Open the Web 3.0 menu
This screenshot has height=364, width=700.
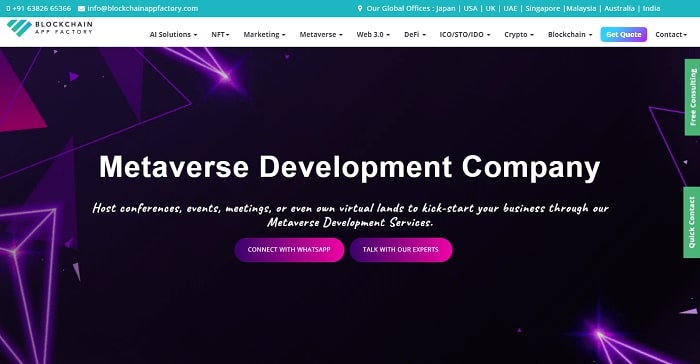[373, 34]
